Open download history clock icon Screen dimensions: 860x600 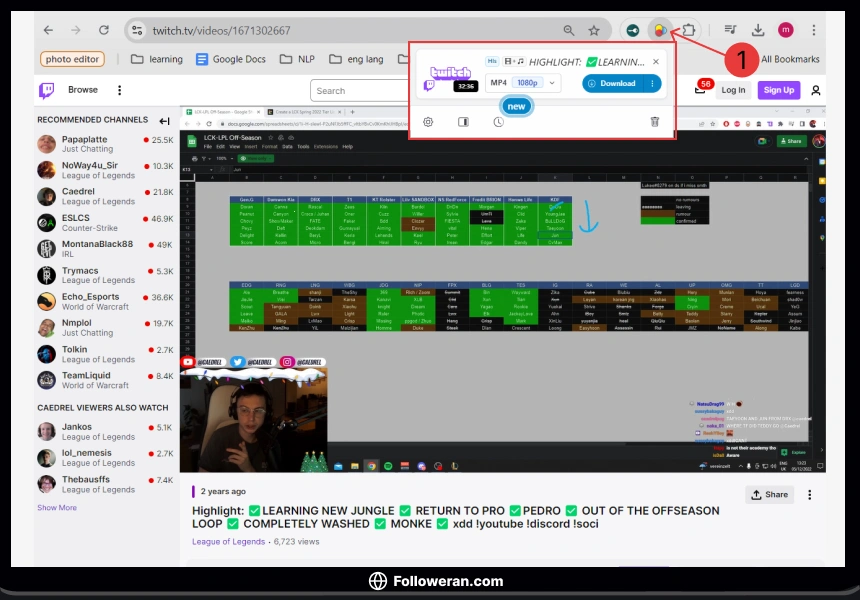[x=498, y=122]
